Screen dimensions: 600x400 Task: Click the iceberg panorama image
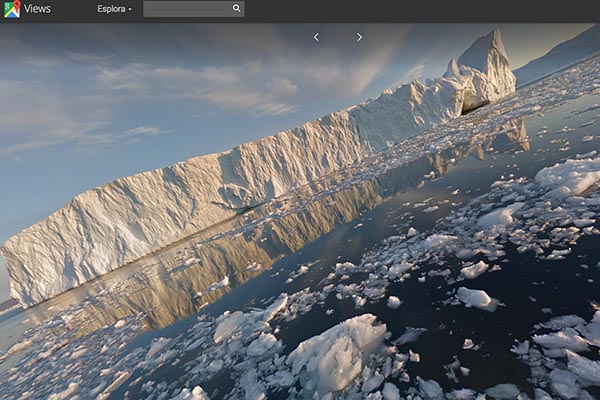(300, 211)
